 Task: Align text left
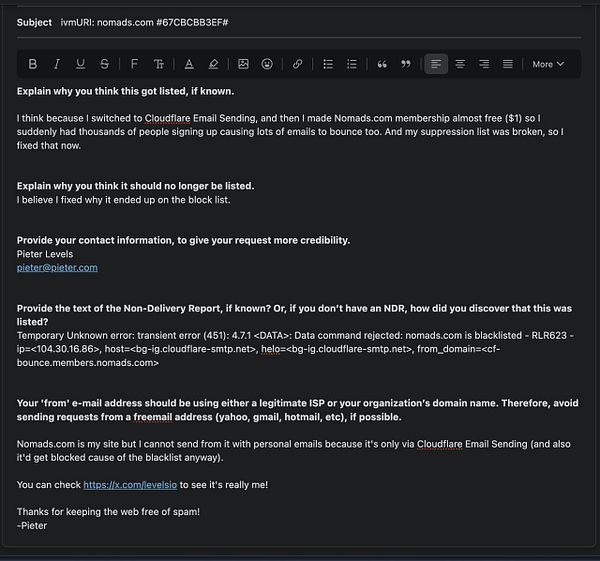pyautogui.click(x=436, y=64)
